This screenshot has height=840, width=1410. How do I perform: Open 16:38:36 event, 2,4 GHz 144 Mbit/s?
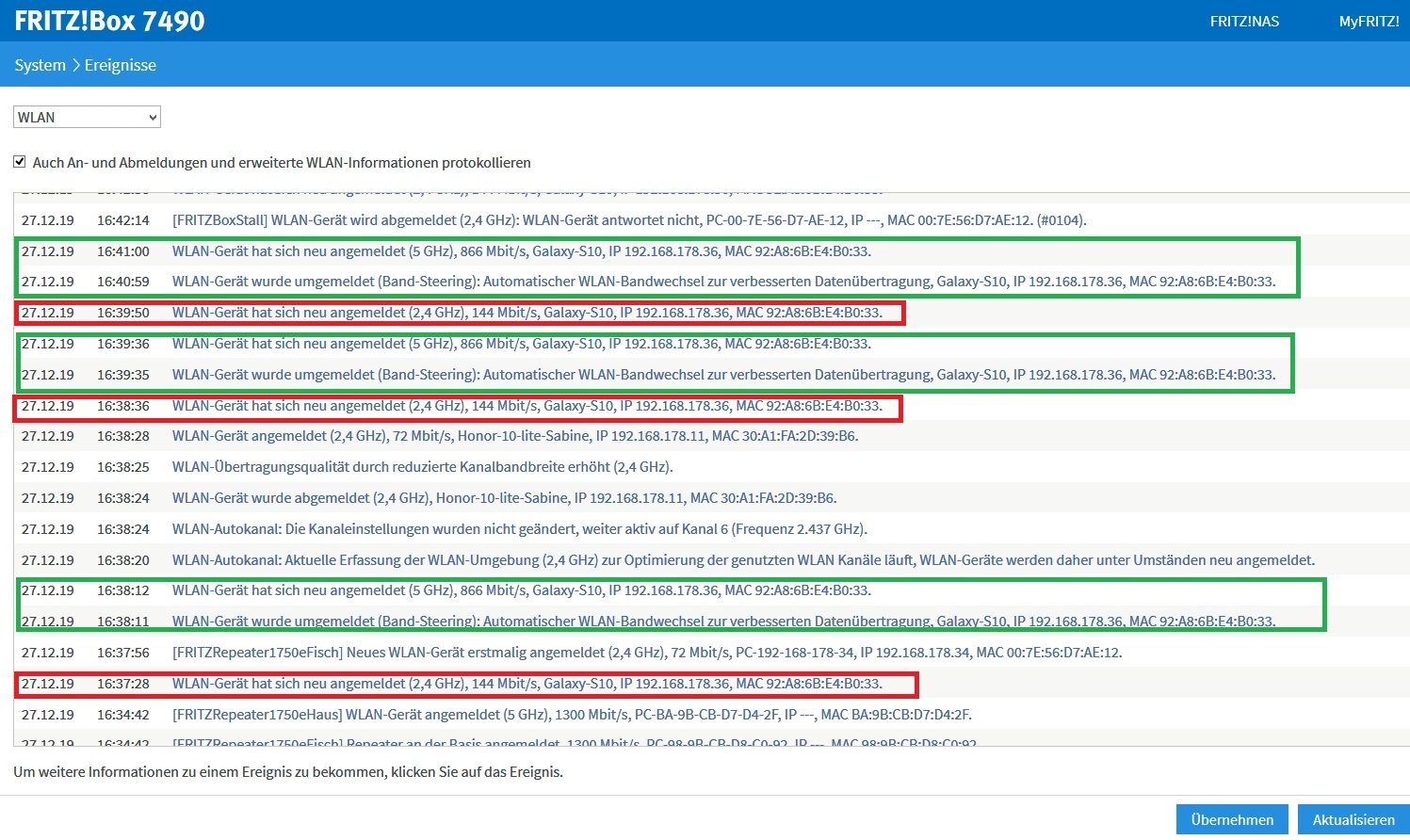527,406
